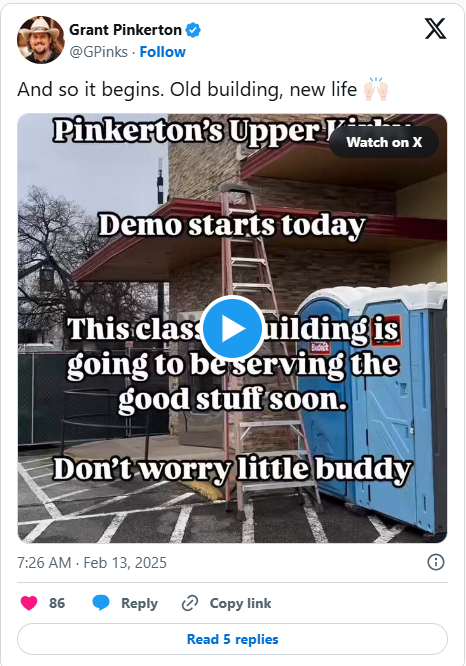
Task: Click the 86 likes count
Action: click(57, 603)
